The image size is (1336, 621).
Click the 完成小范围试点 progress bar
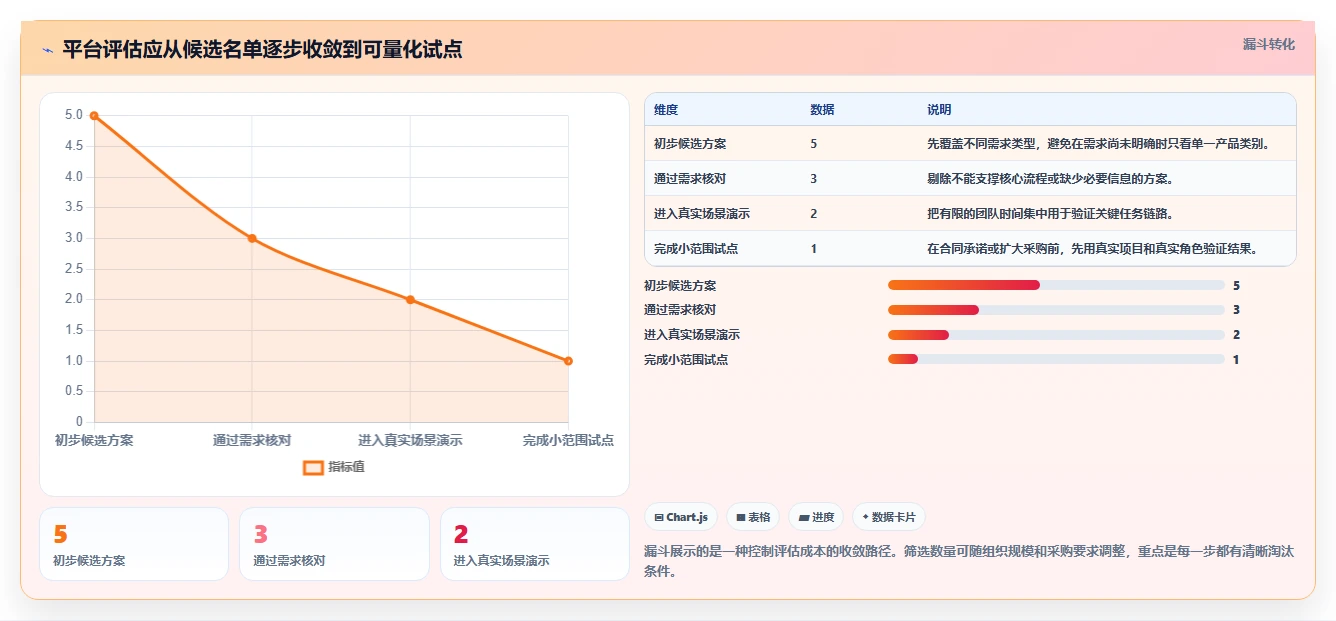[1056, 359]
